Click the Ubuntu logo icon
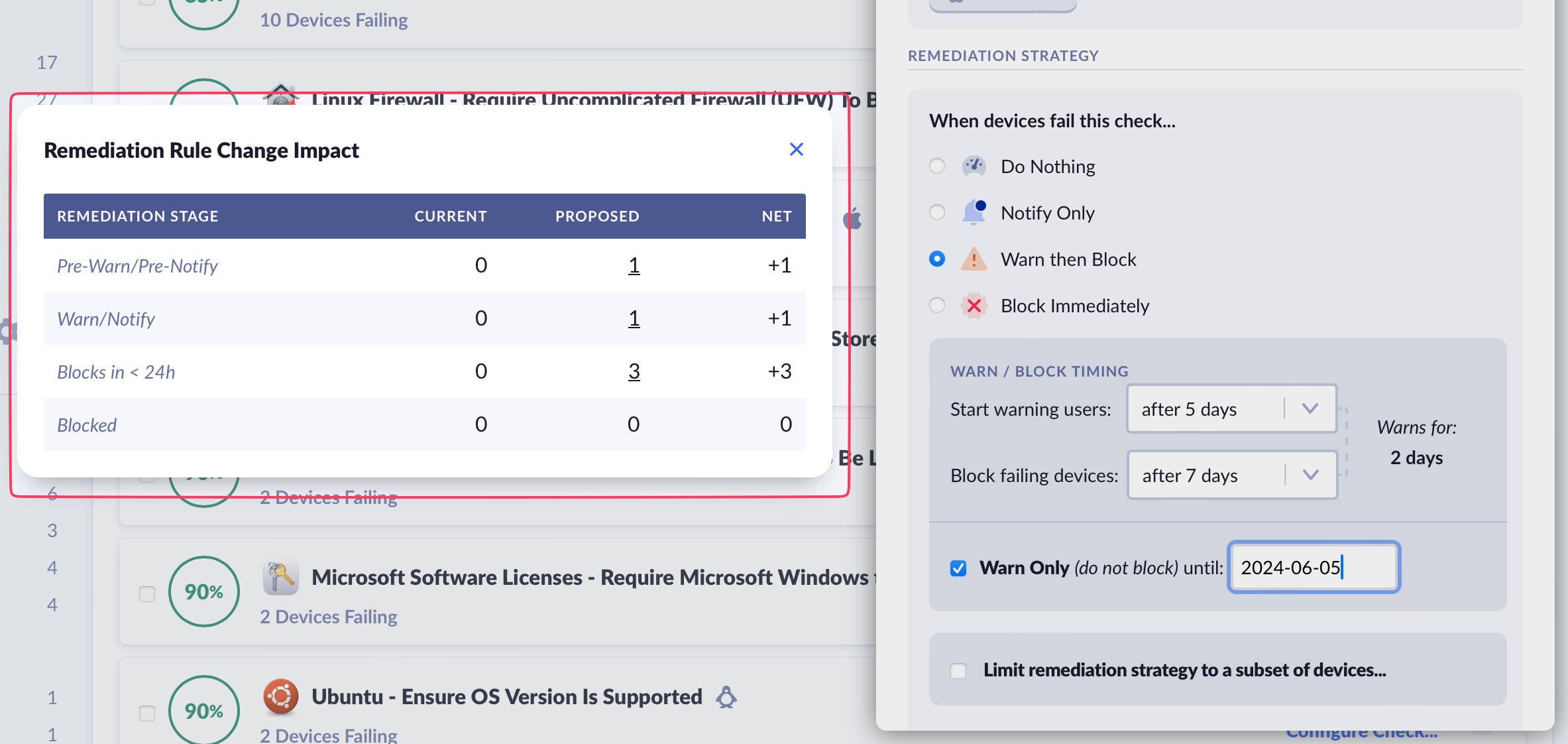The height and width of the screenshot is (744, 1568). coord(280,696)
